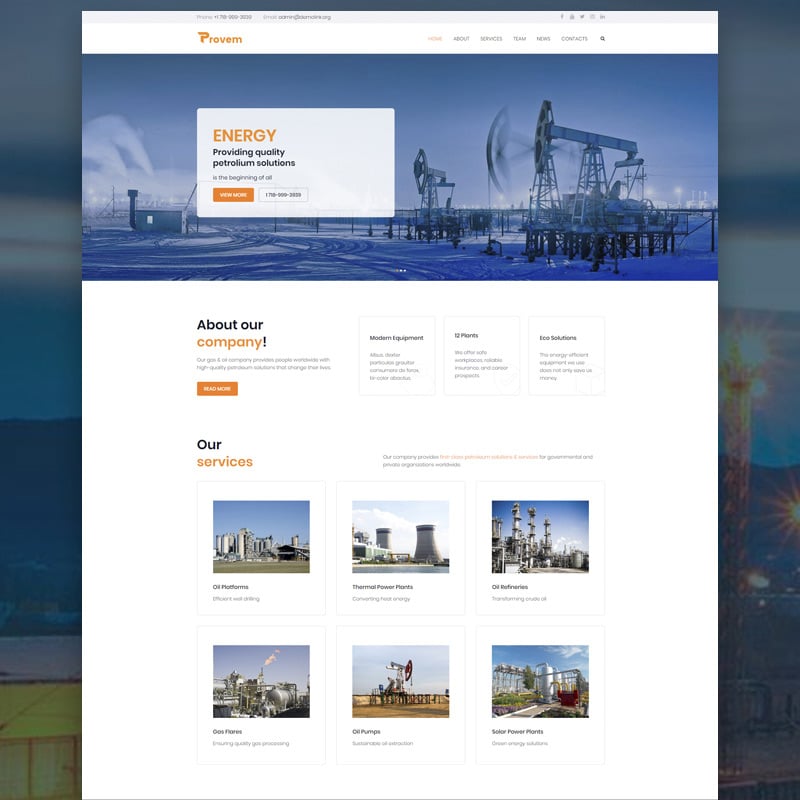Screen dimensions: 800x800
Task: Select the Solar Power Plants thumbnail
Action: tap(540, 681)
